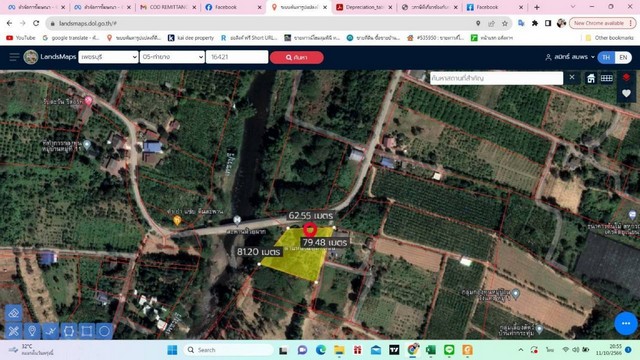The height and width of the screenshot is (360, 640).
Task: Click the browser back arrow
Action: (9, 23)
